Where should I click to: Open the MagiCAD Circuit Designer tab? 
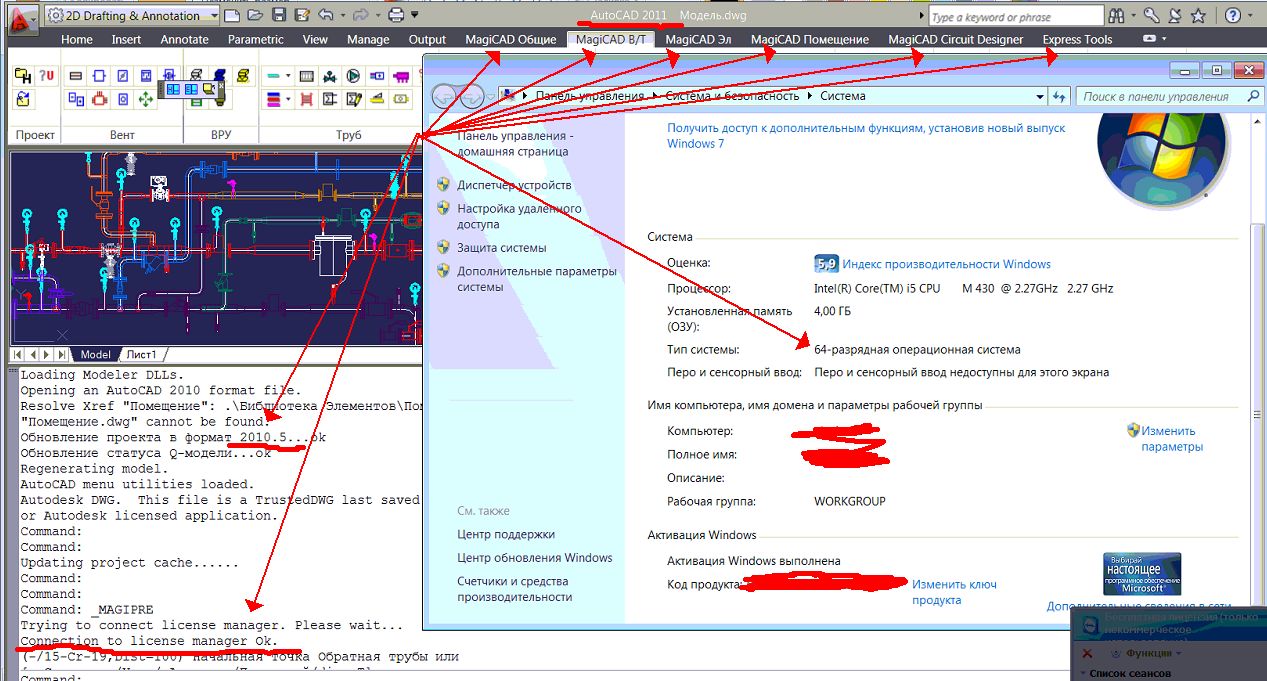(956, 39)
